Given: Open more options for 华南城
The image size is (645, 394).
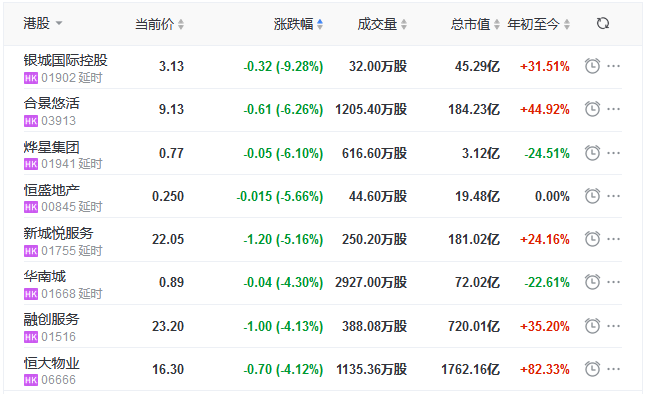Looking at the screenshot, I should (613, 282).
